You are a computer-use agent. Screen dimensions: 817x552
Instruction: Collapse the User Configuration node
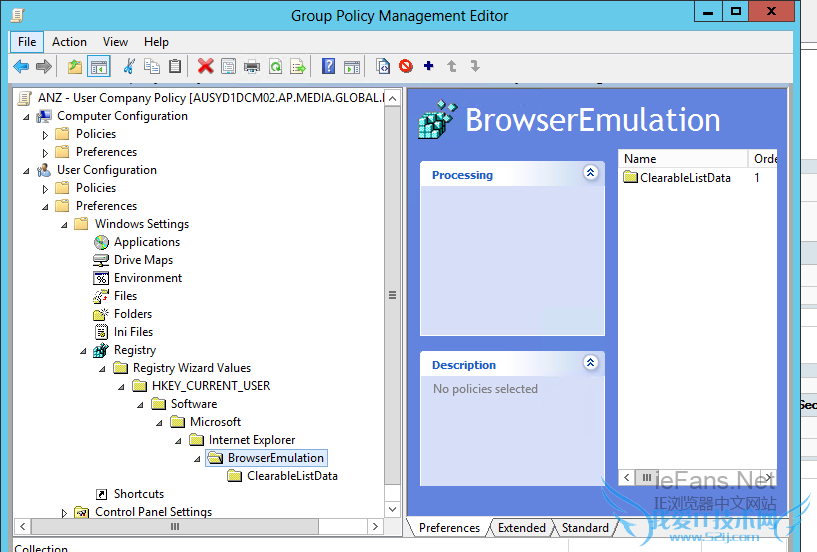coord(26,171)
